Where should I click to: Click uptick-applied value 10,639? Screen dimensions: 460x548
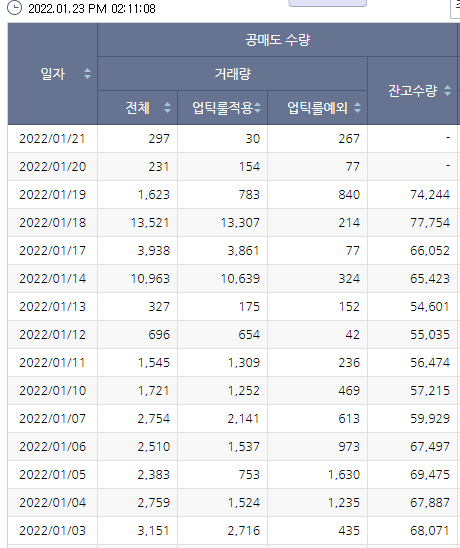(240, 279)
